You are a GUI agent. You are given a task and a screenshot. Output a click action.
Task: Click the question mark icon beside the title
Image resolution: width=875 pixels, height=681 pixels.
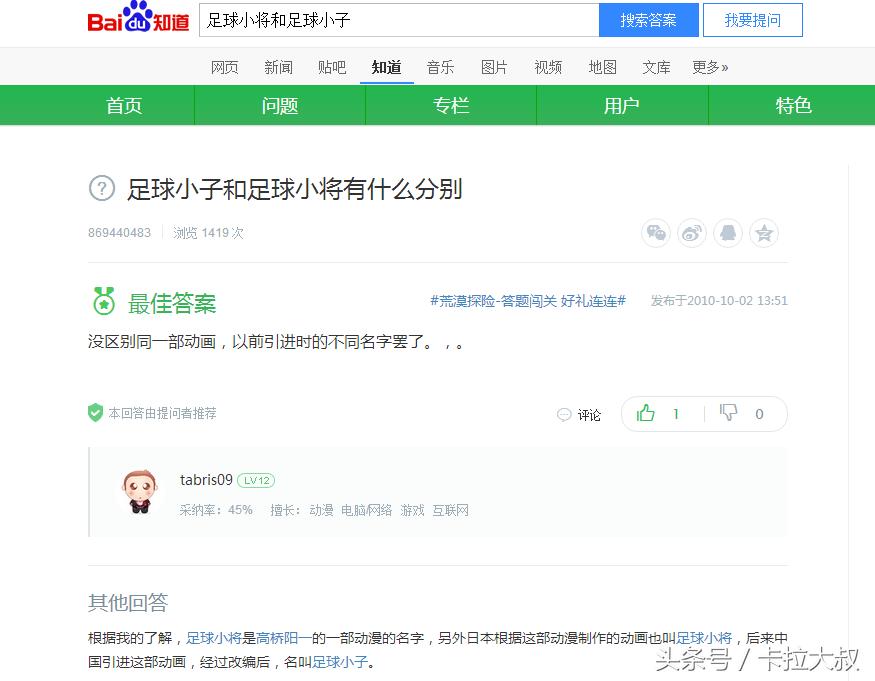[101, 189]
